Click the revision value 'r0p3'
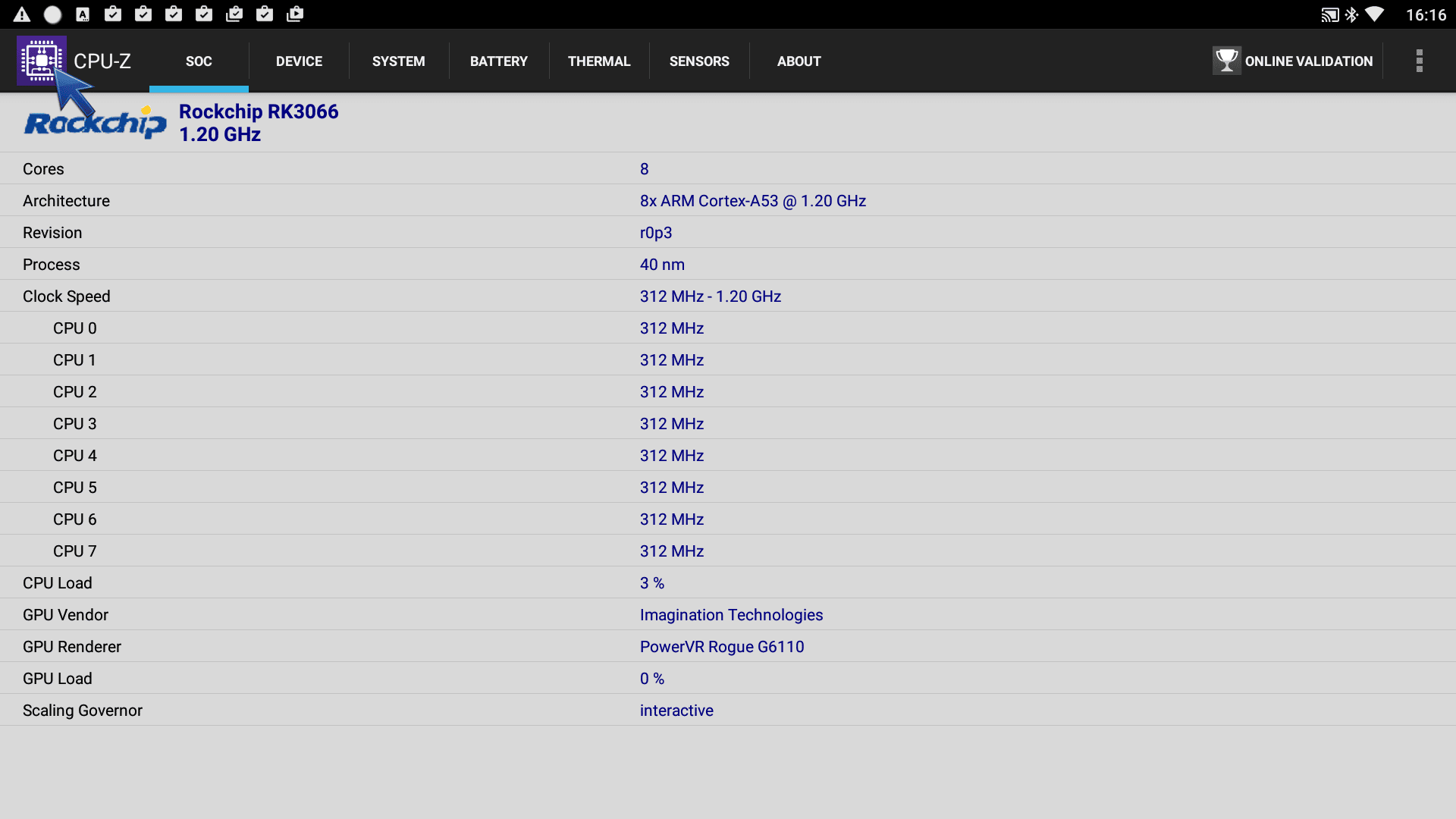This screenshot has height=819, width=1456. [655, 233]
